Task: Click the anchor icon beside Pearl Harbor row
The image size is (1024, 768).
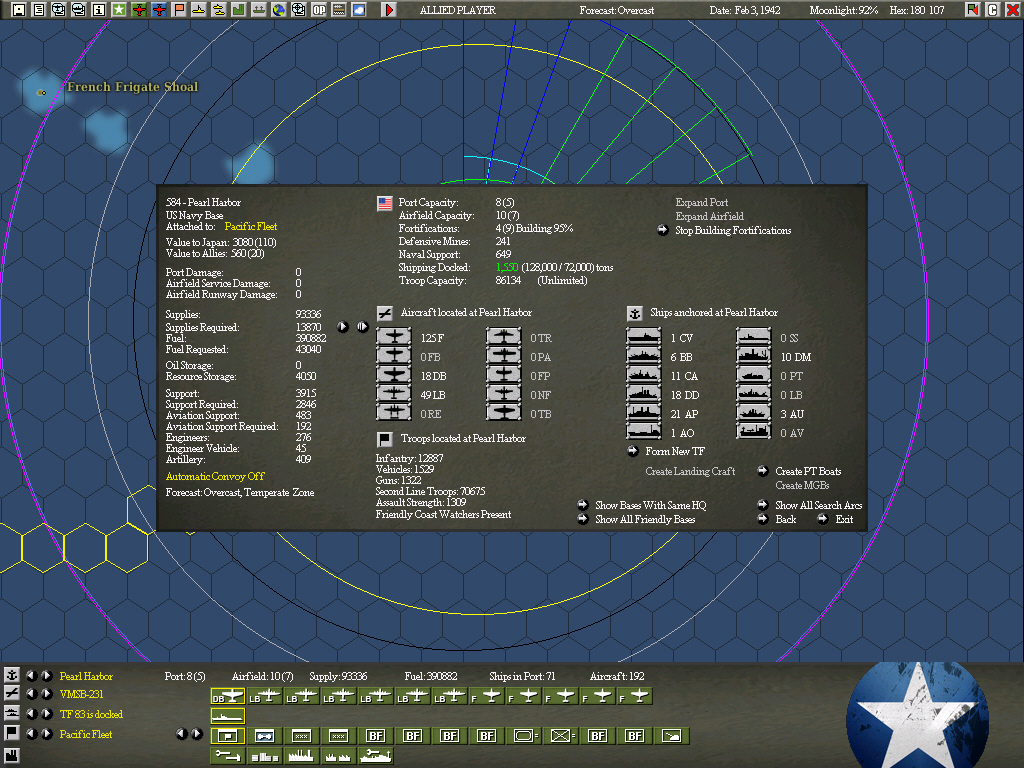Action: (11, 675)
